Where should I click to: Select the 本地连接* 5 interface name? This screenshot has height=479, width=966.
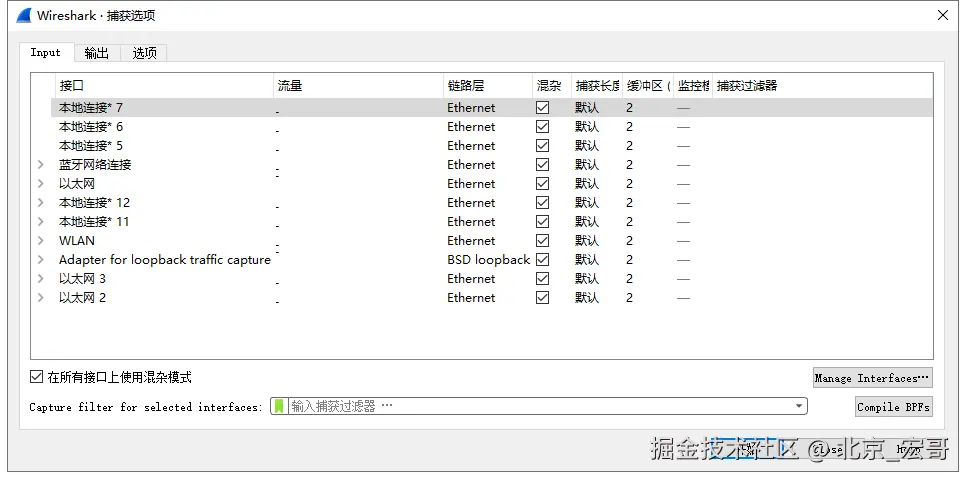tap(91, 146)
